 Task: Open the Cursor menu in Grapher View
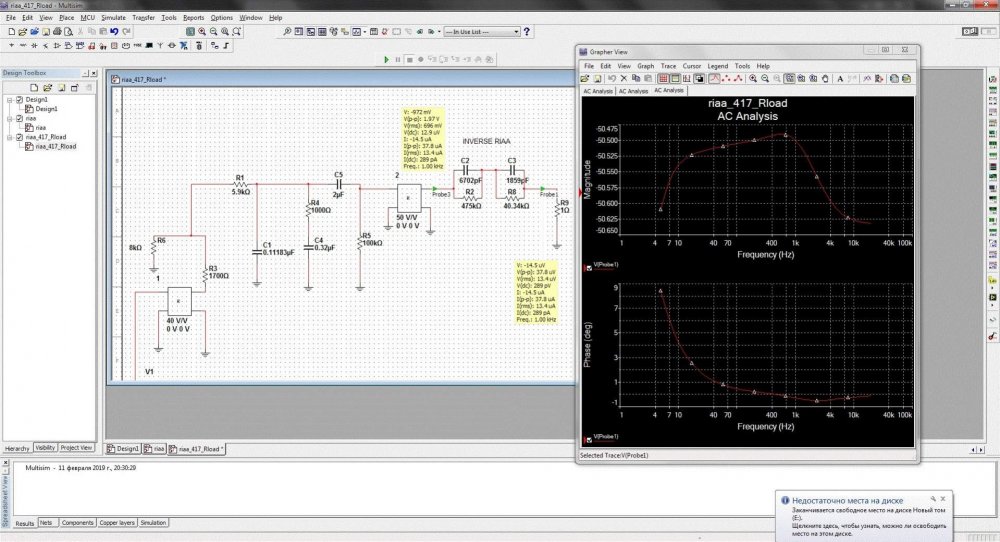tap(691, 66)
